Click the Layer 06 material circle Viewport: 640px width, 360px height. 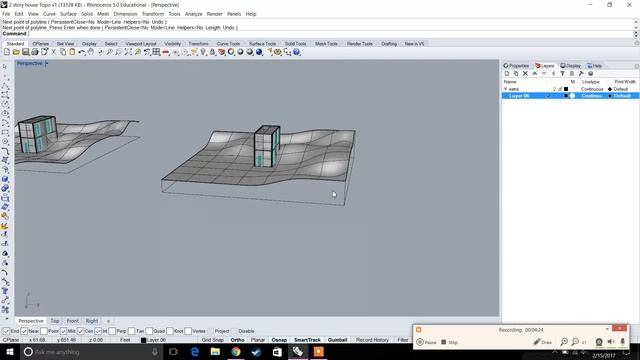(572, 96)
